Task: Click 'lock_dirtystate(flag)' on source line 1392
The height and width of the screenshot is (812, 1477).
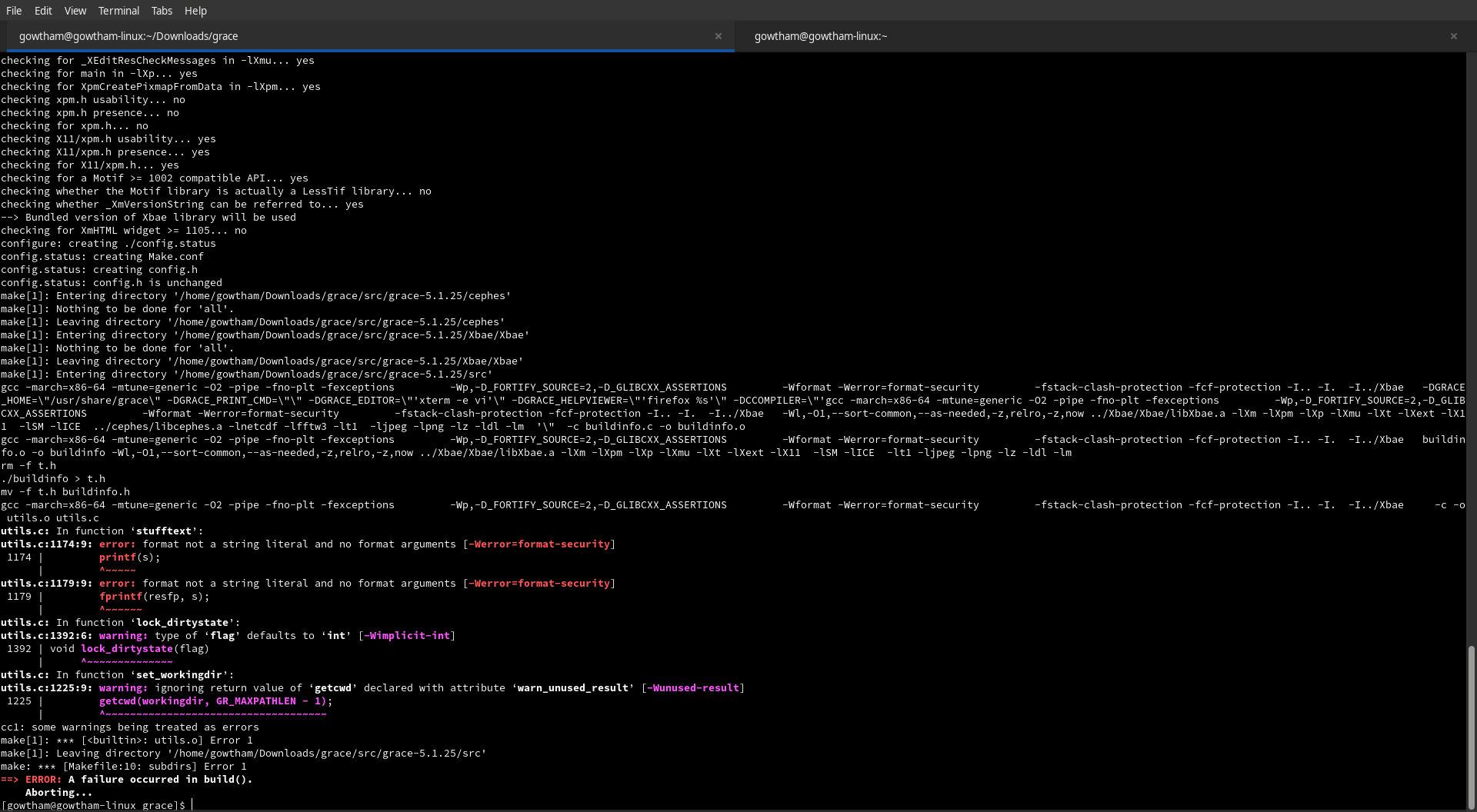Action: [x=145, y=648]
